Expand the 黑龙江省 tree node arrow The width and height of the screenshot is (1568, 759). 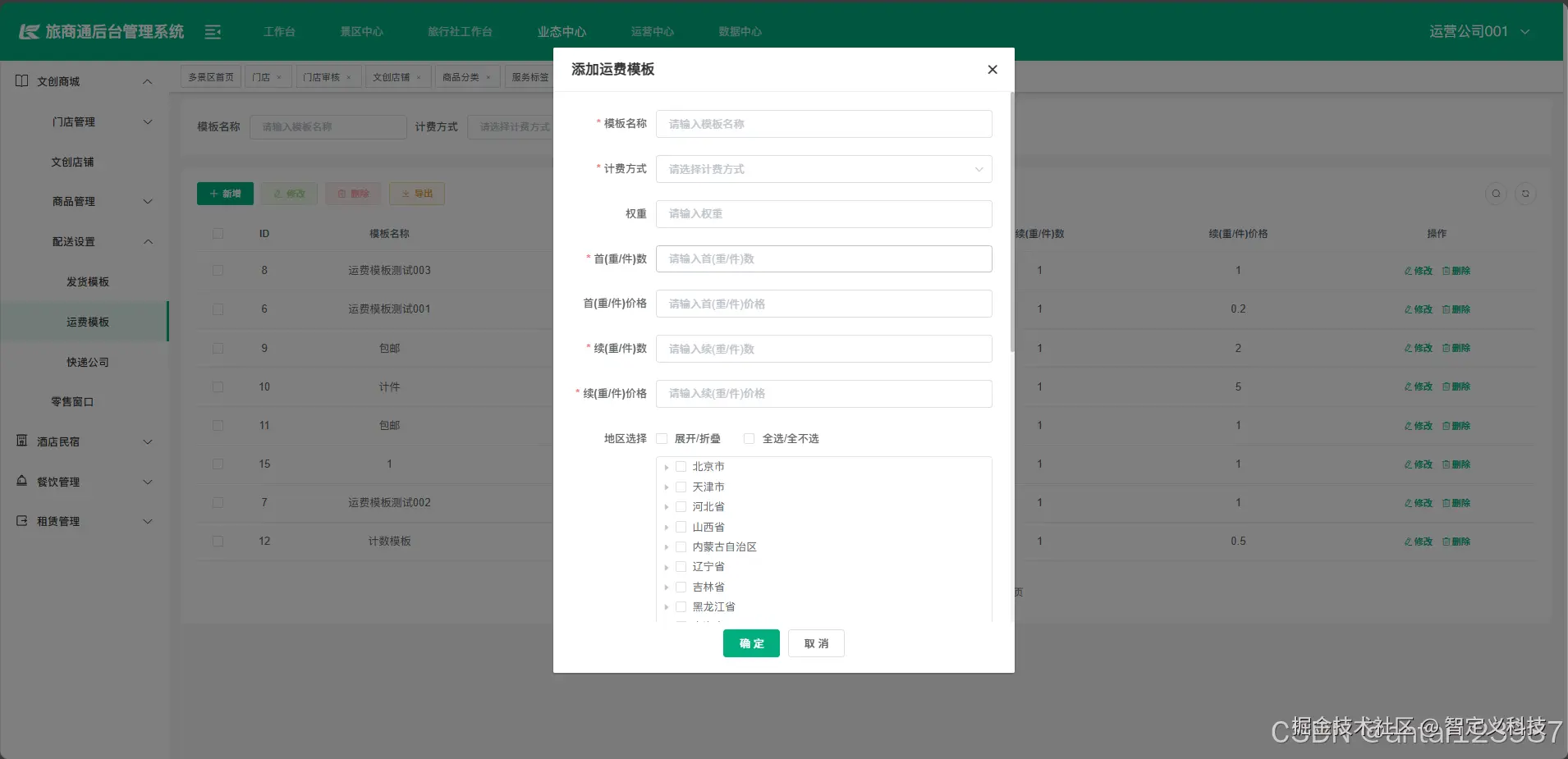pos(666,607)
